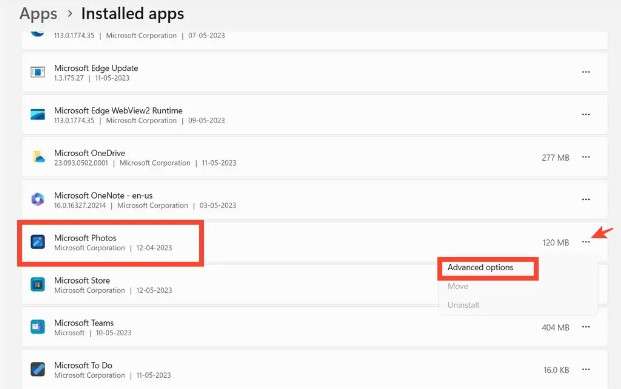Click the Installed apps breadcrumb heading
This screenshot has width=621, height=389.
[x=133, y=13]
